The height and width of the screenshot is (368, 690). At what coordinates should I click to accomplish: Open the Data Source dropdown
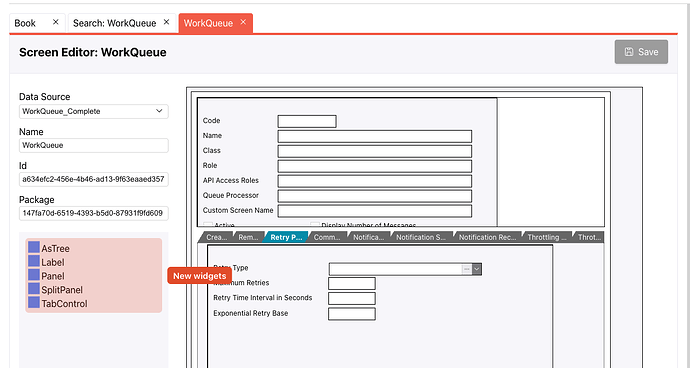(94, 111)
